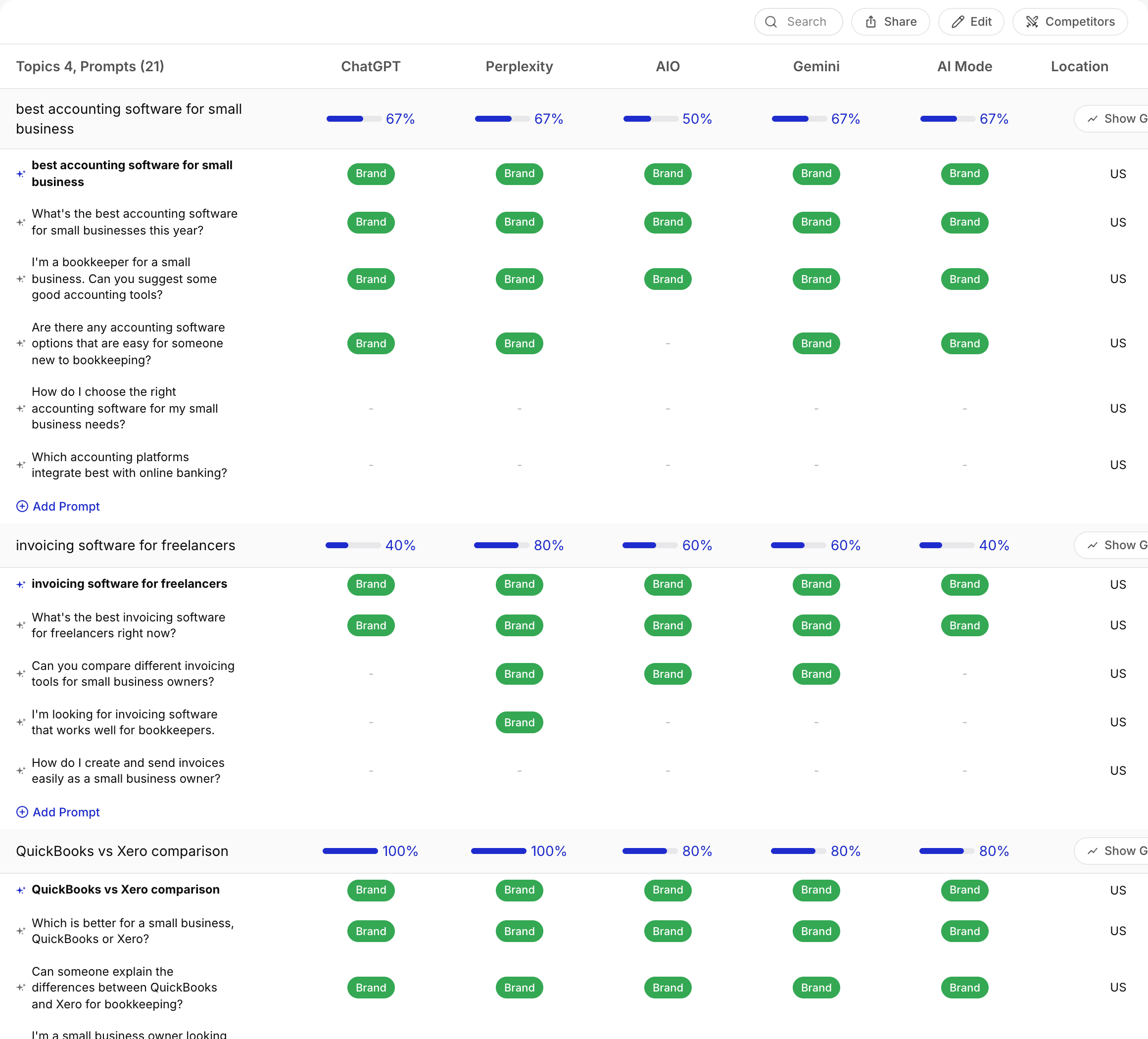Click Perplexity 80% progress bar for invoicing software
This screenshot has width=1148, height=1039.
click(502, 545)
